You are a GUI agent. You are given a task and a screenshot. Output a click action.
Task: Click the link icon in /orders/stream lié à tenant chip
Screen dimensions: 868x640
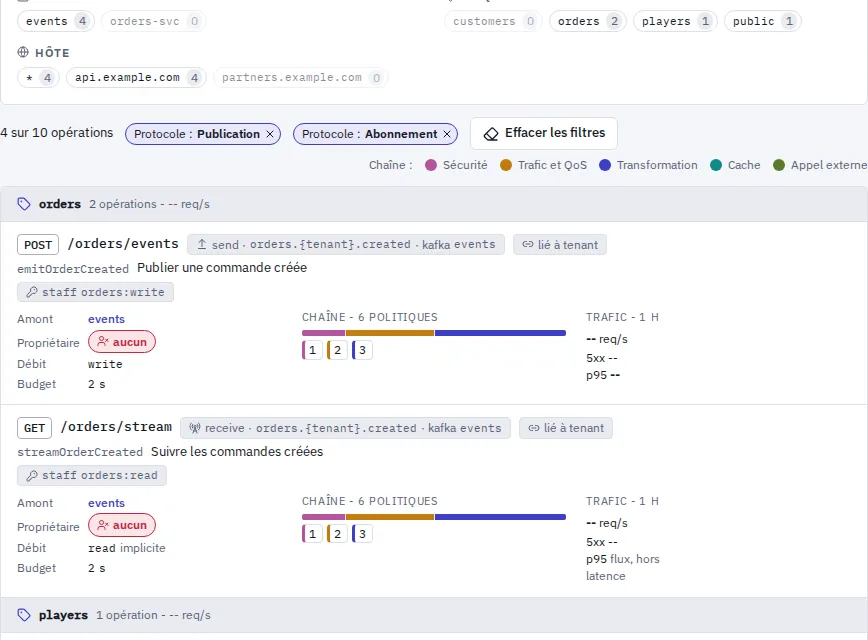[534, 428]
